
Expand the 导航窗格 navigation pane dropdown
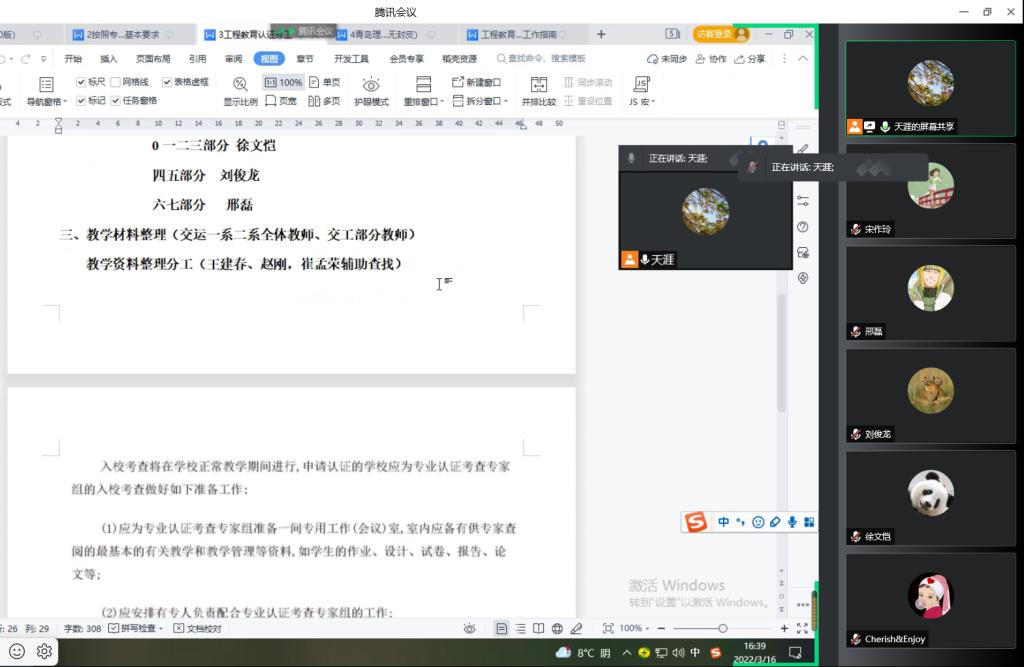click(65, 102)
